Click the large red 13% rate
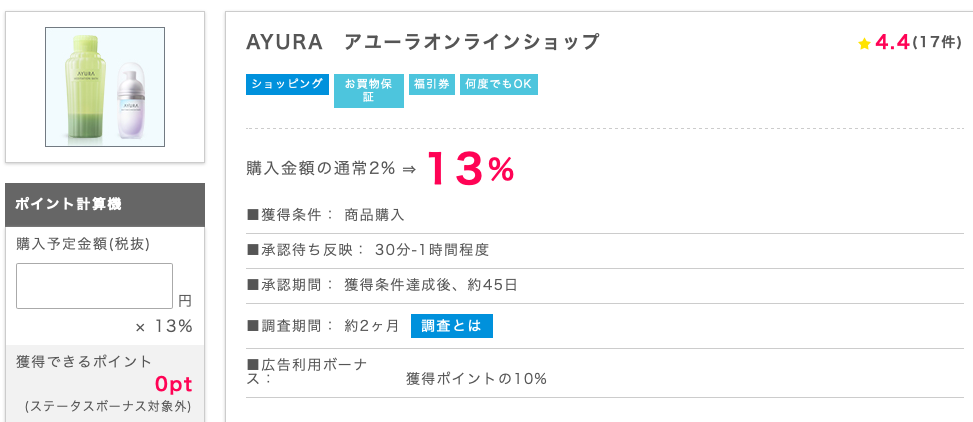Image resolution: width=973 pixels, height=422 pixels. [x=470, y=170]
